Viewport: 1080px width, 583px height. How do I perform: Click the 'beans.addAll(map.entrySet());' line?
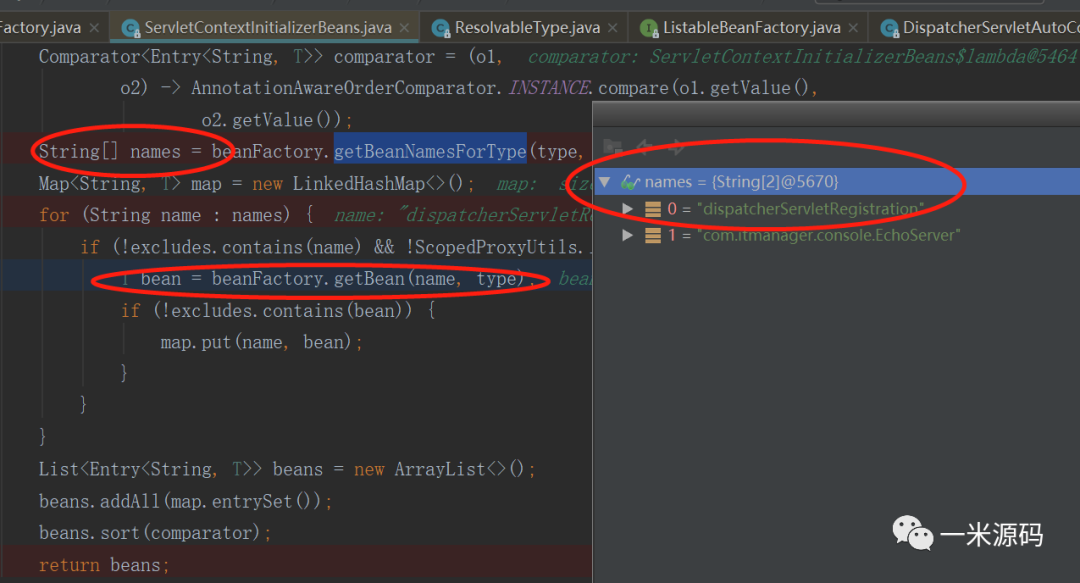point(186,502)
